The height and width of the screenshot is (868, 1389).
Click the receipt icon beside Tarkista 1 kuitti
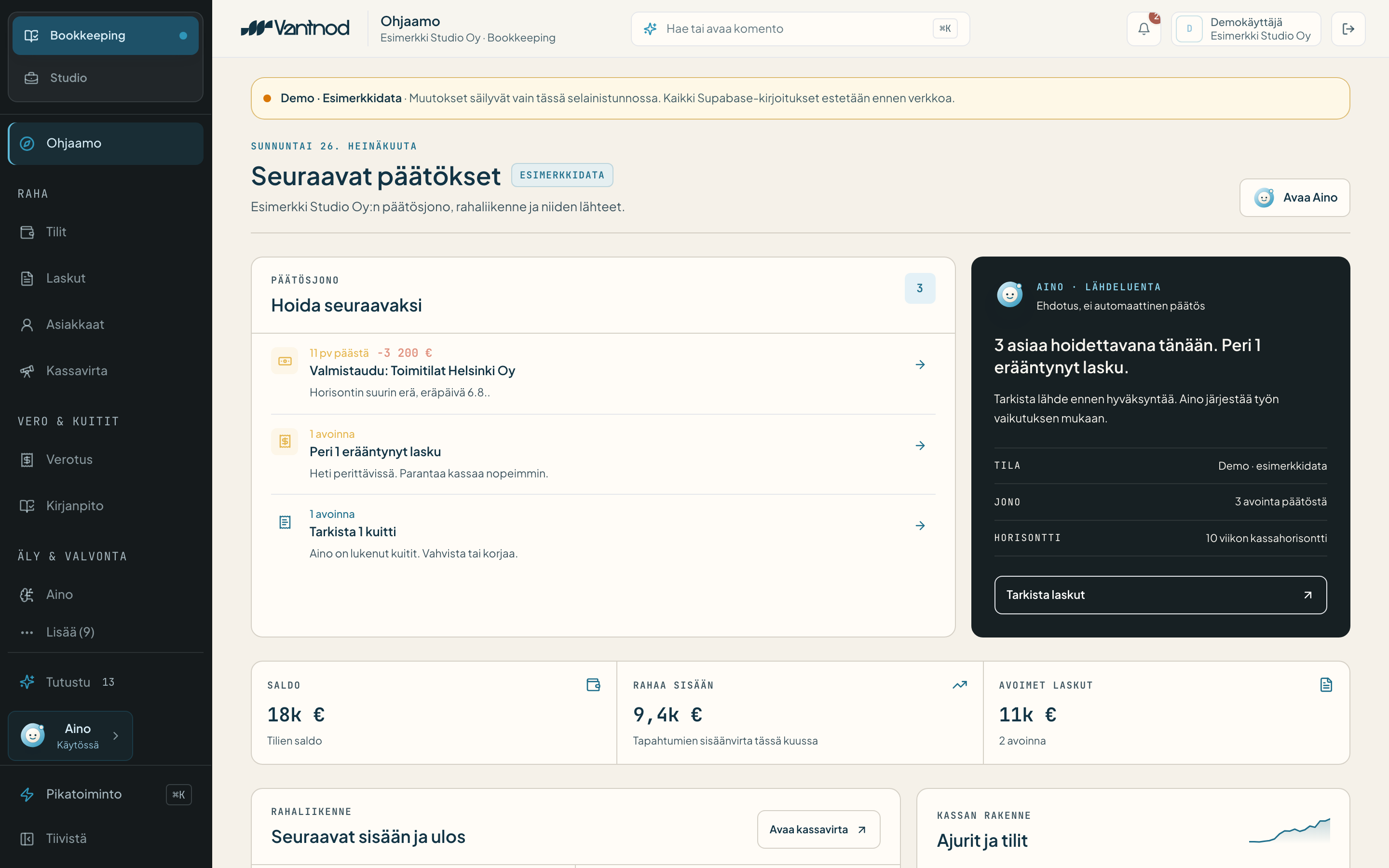285,522
